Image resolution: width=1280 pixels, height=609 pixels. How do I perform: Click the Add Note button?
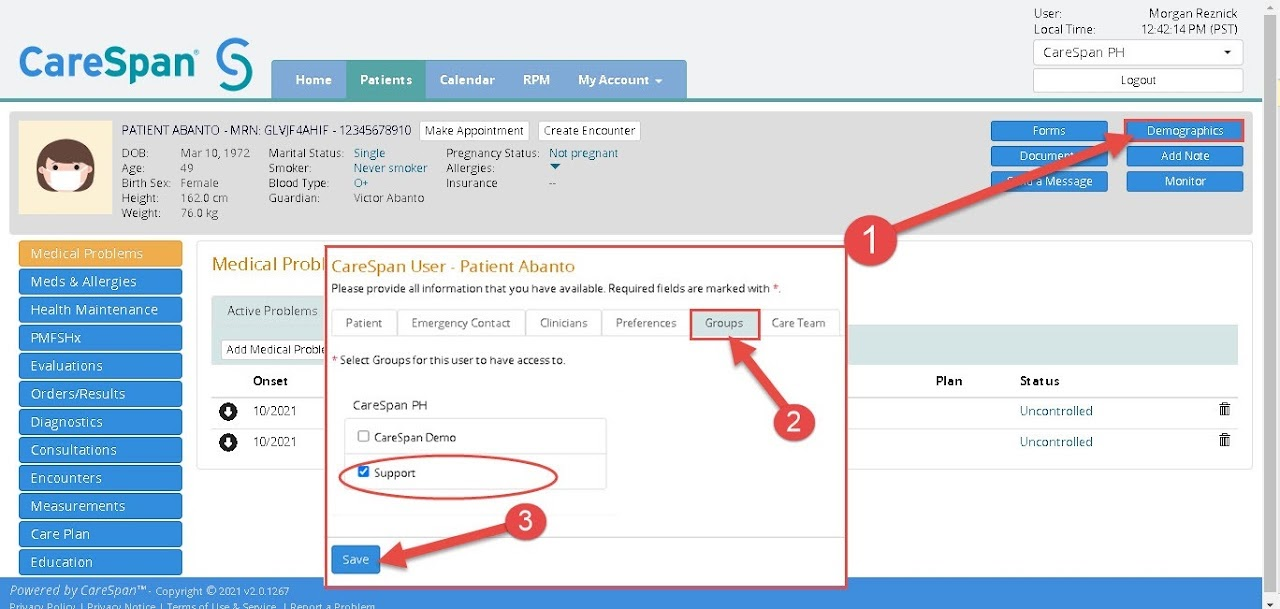coord(1185,156)
